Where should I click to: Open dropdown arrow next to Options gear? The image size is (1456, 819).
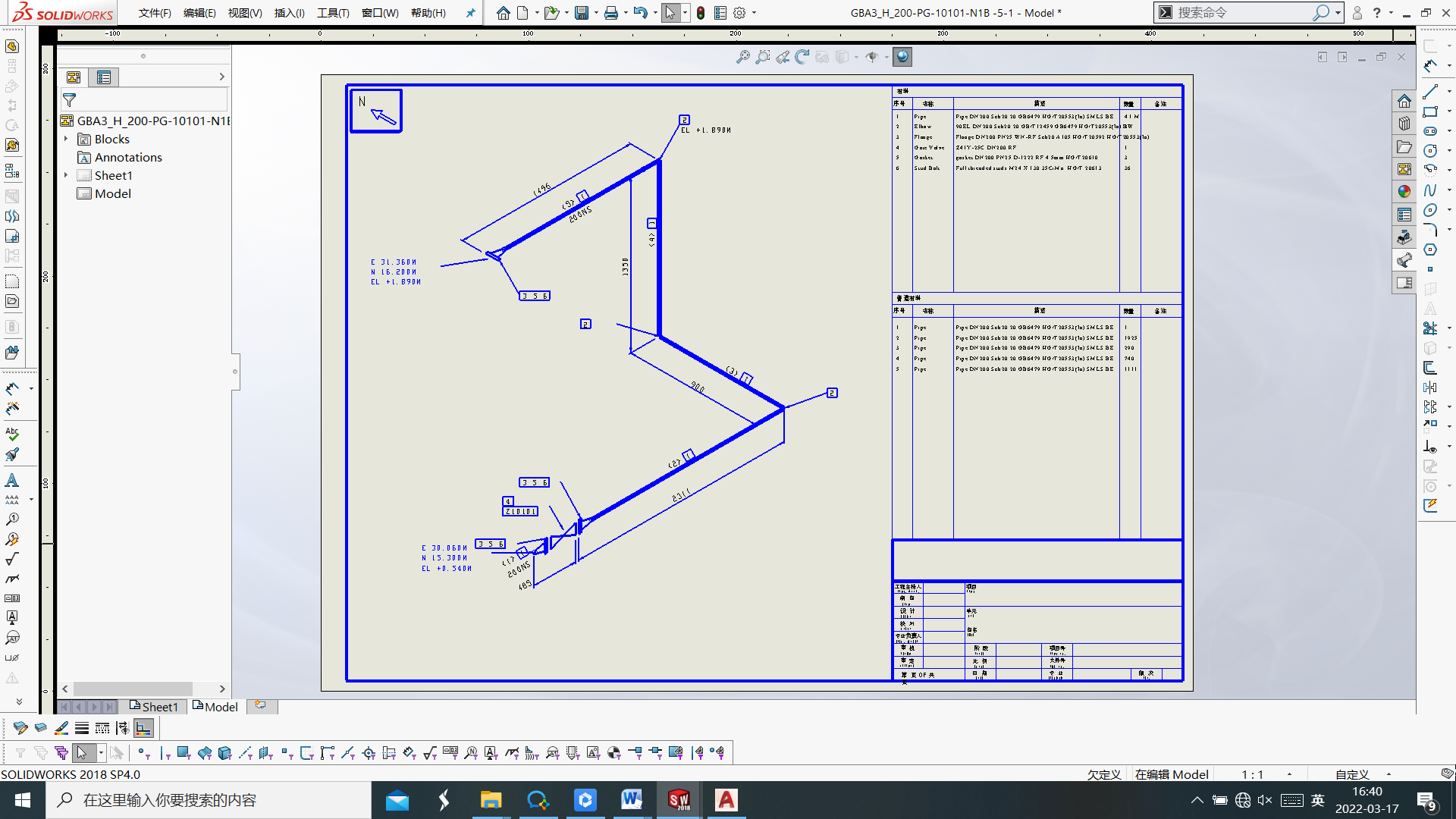click(x=754, y=13)
